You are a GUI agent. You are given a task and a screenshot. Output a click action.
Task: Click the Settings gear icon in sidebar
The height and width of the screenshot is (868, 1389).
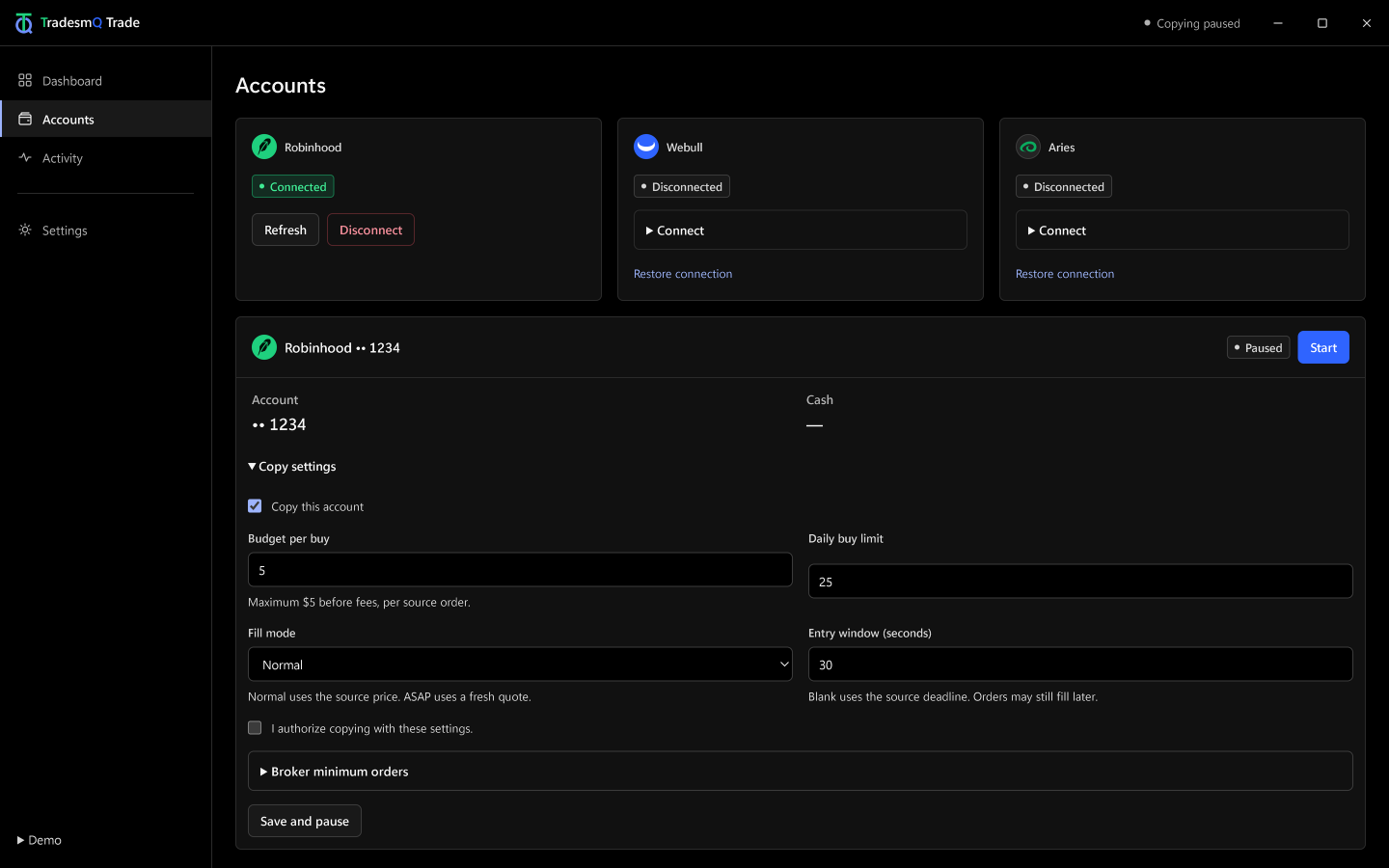25,230
